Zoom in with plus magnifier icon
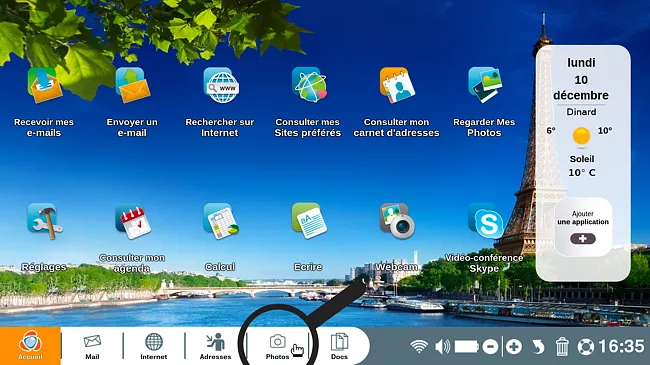 pos(514,347)
